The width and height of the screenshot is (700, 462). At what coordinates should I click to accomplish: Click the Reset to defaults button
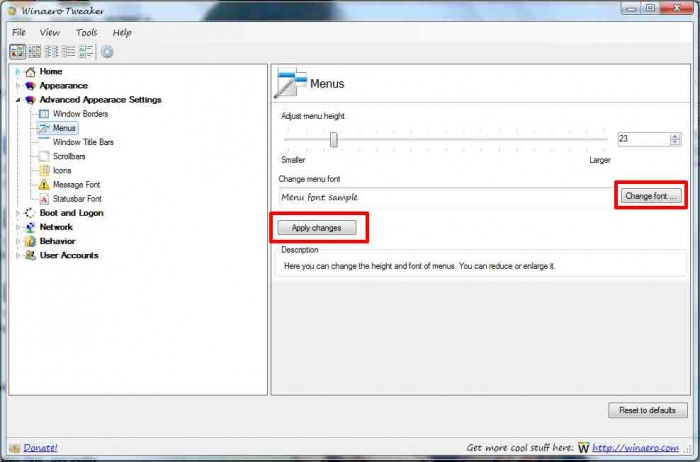[x=648, y=410]
